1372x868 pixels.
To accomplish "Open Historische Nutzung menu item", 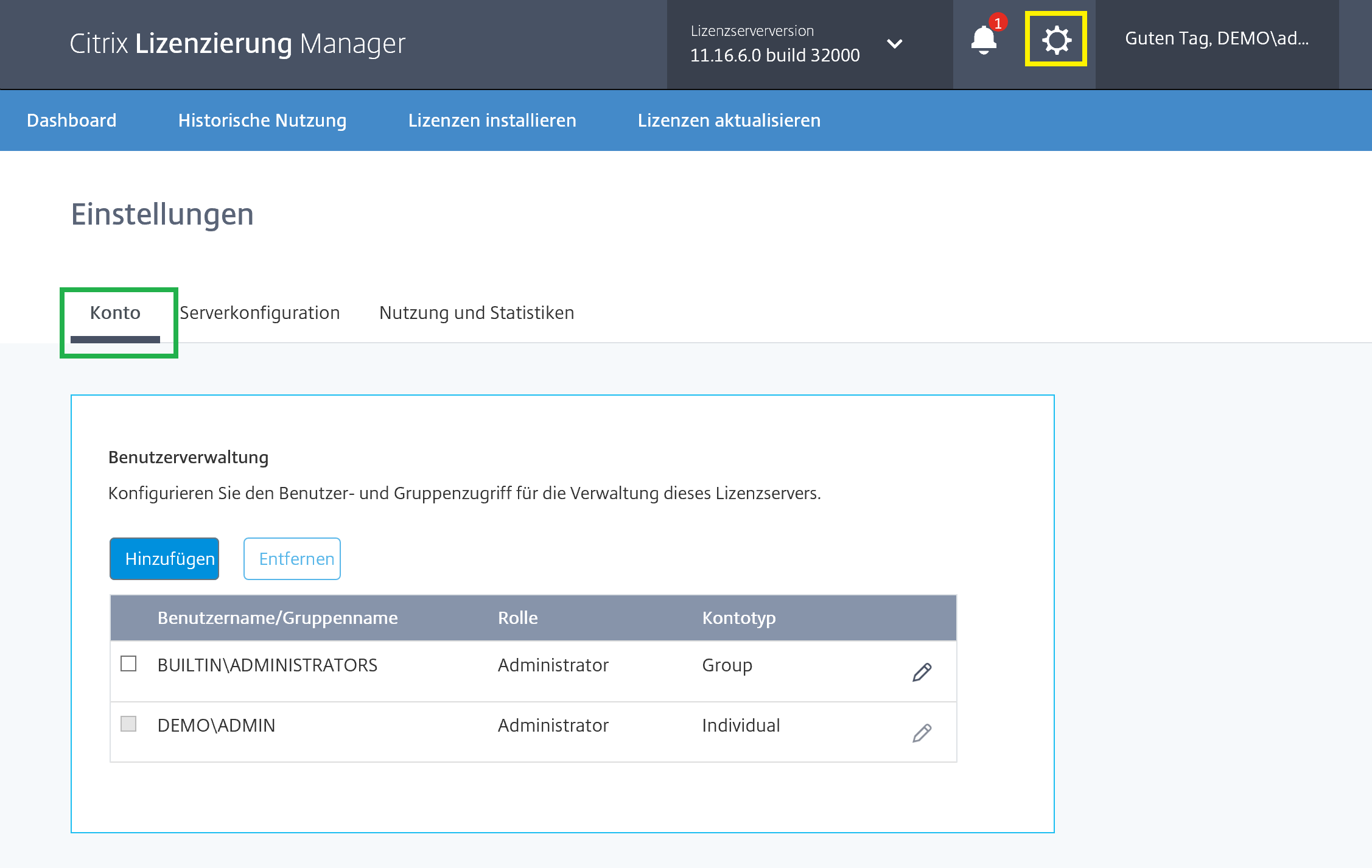I will [262, 121].
